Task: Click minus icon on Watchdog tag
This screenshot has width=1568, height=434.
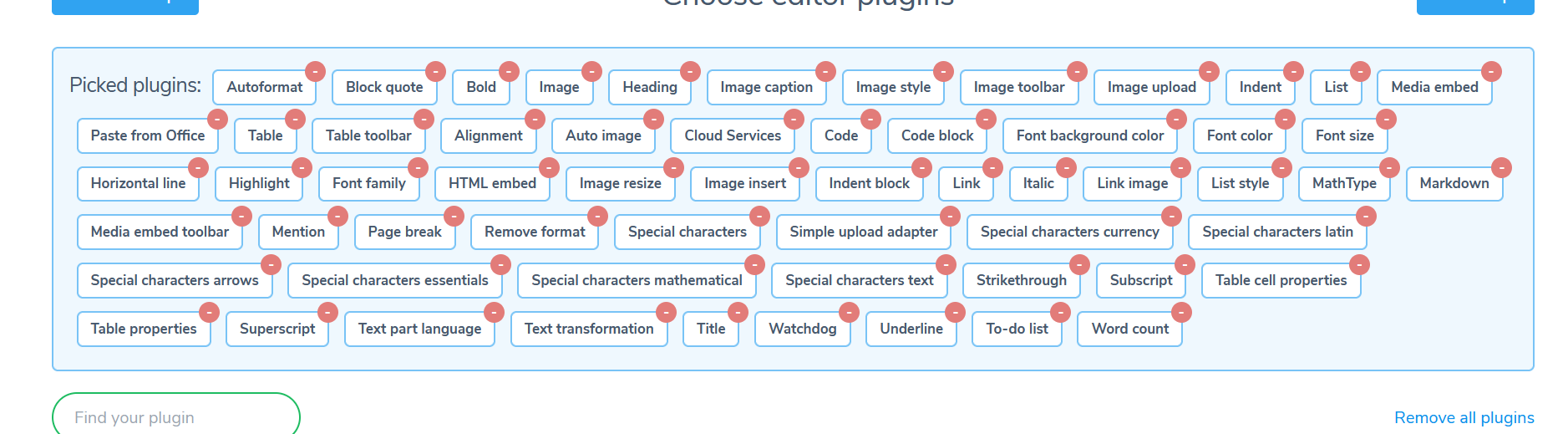Action: [849, 312]
